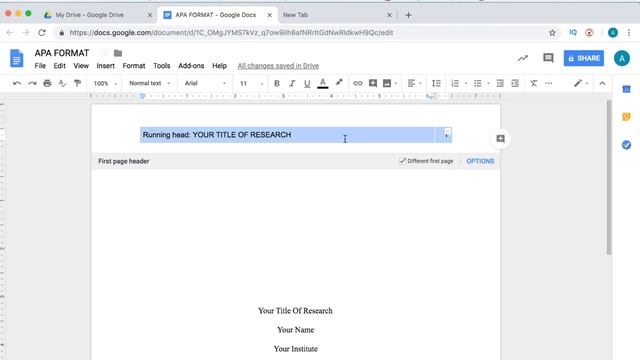Insert a link with link icon
This screenshot has width=640, height=360.
coord(358,83)
